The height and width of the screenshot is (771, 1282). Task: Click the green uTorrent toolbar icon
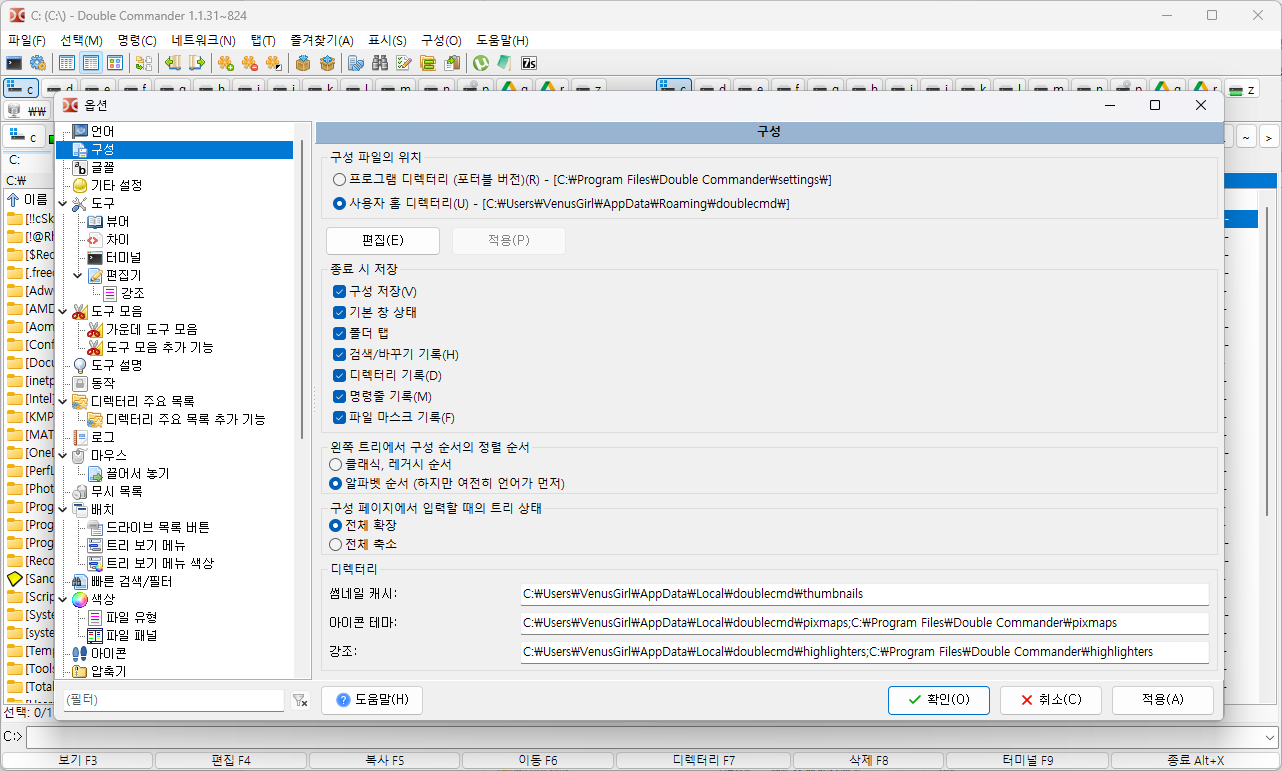(x=481, y=63)
